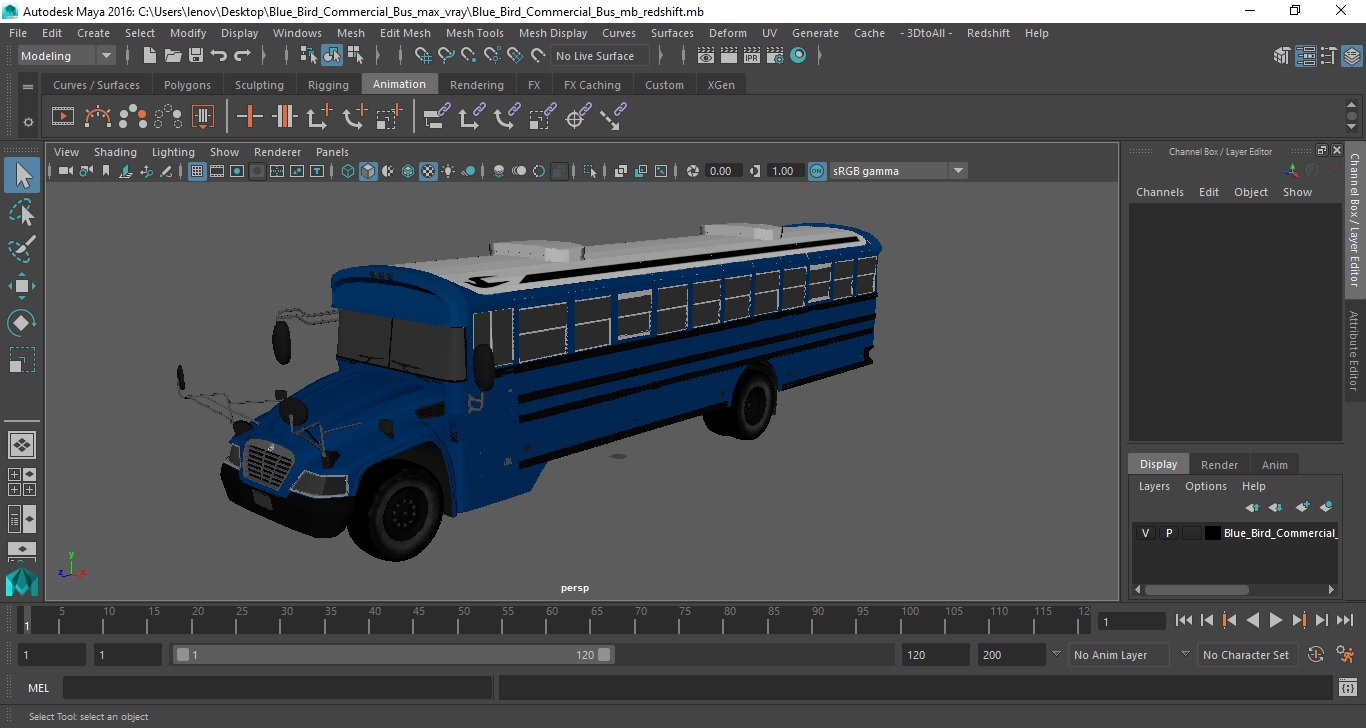
Task: Enable snap to points magnet icon
Action: [x=469, y=56]
